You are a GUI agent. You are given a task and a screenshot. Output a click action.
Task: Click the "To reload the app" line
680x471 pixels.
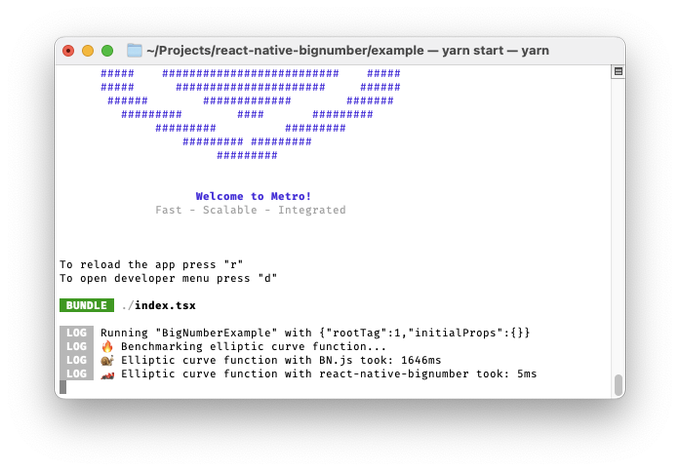(x=151, y=265)
